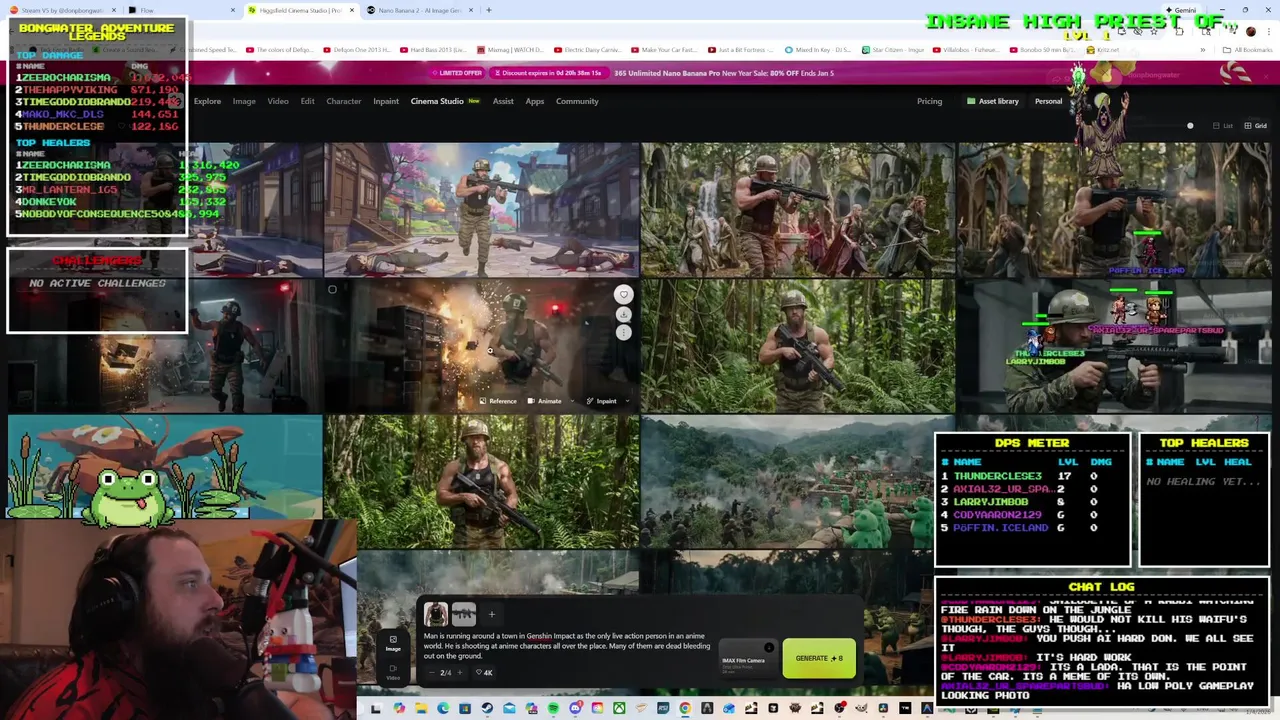Switch to Image generation mode
Viewport: 1280px width, 720px height.
coord(393,643)
